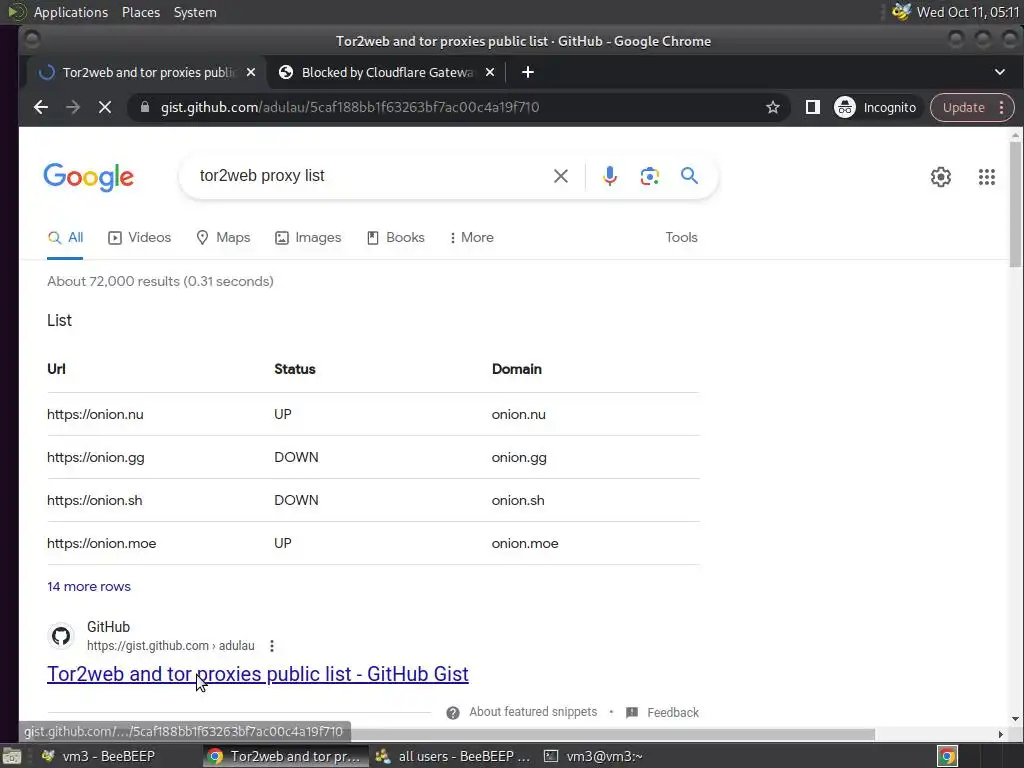The height and width of the screenshot is (768, 1024).
Task: Click the Google logo
Action: coord(88,178)
